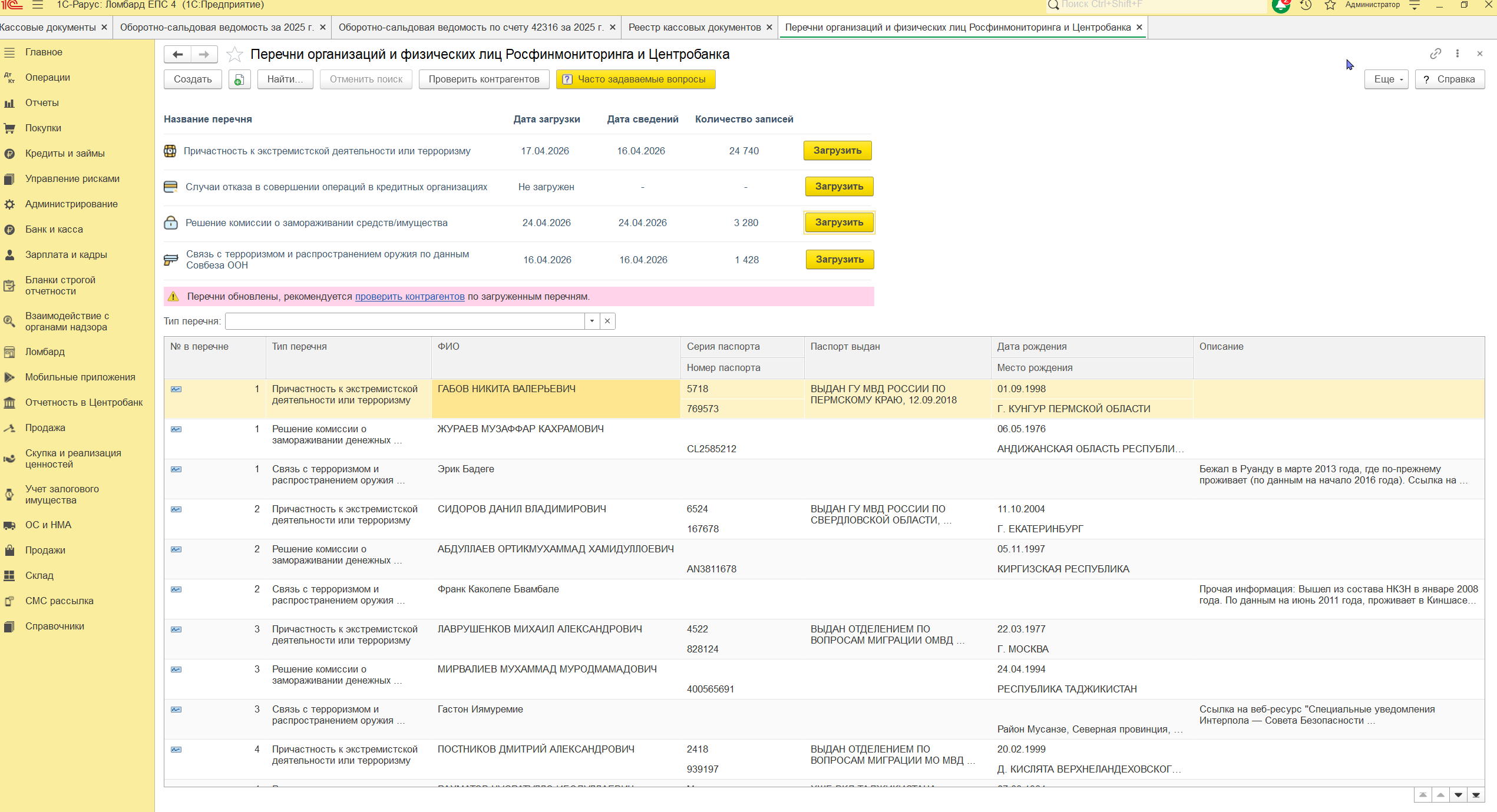This screenshot has height=812, width=1497.
Task: Open history clock icon in title bar
Action: (1306, 5)
